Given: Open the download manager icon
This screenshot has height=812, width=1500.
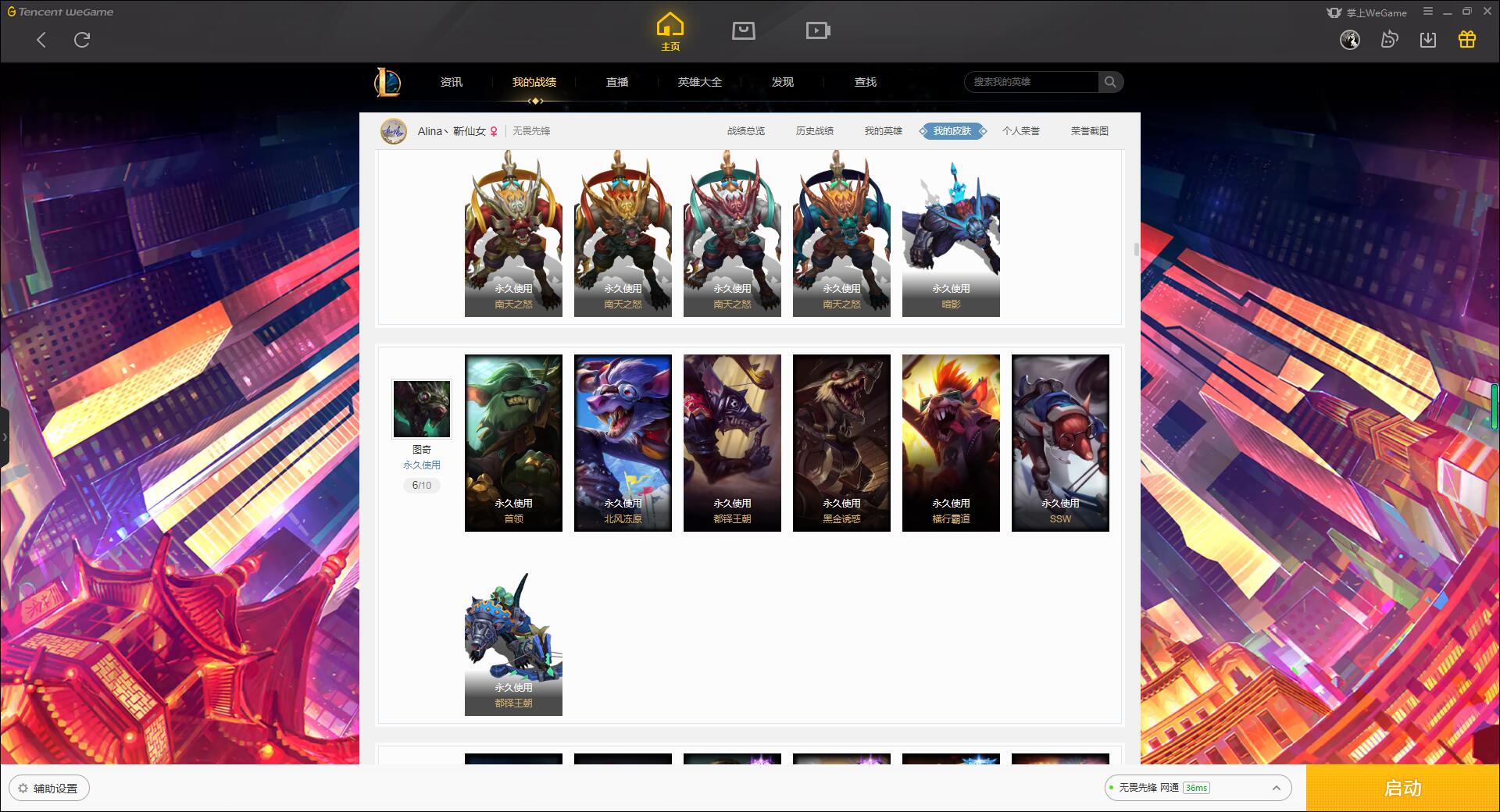Looking at the screenshot, I should 1428,40.
